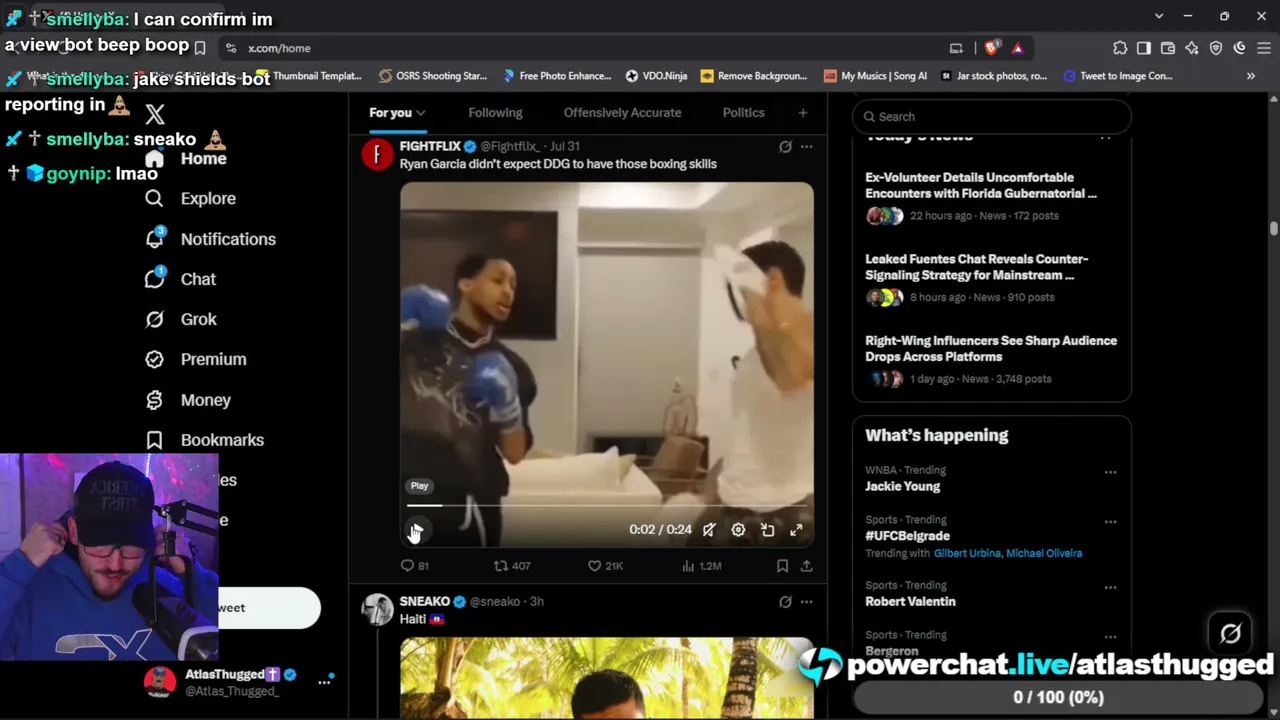1280x720 pixels.
Task: Open the FIGHTFLIX profile avatar
Action: pyautogui.click(x=377, y=154)
